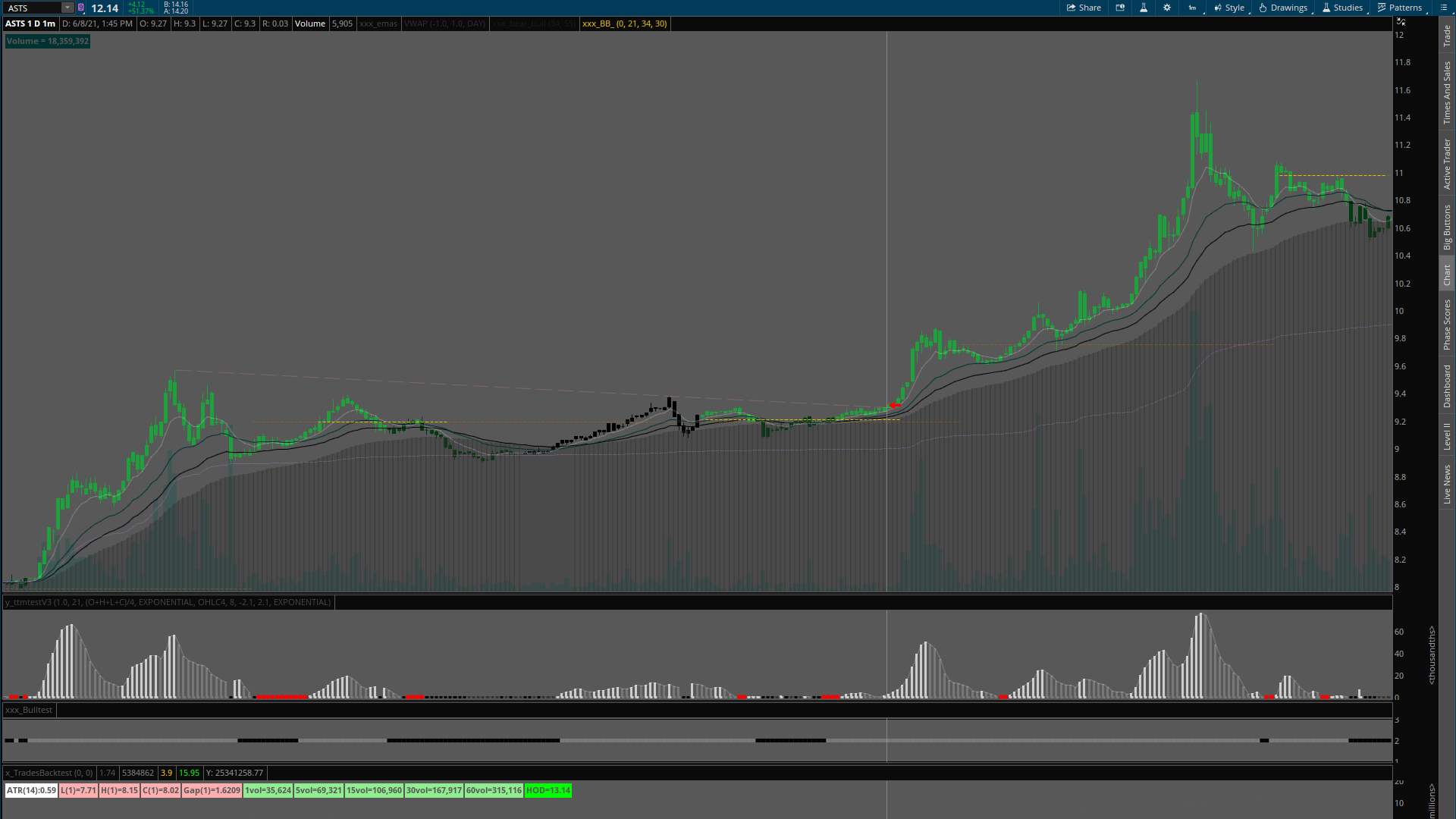The height and width of the screenshot is (819, 1456).
Task: Show the Level II side panel
Action: (x=1447, y=436)
